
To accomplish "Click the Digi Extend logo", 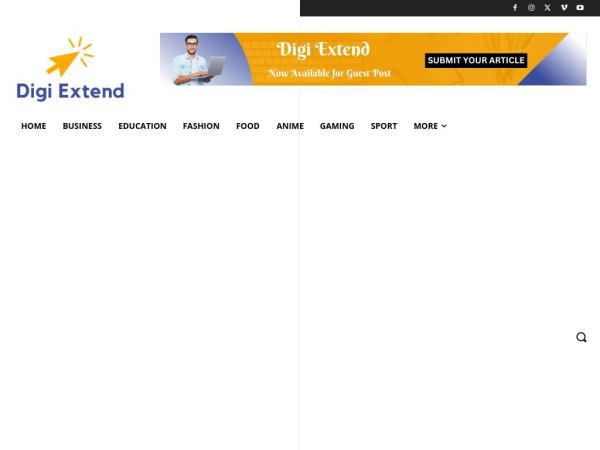I will (x=70, y=69).
